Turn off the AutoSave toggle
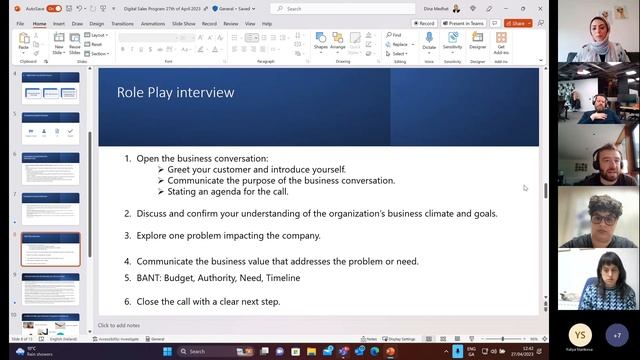640x360 pixels. point(54,8)
